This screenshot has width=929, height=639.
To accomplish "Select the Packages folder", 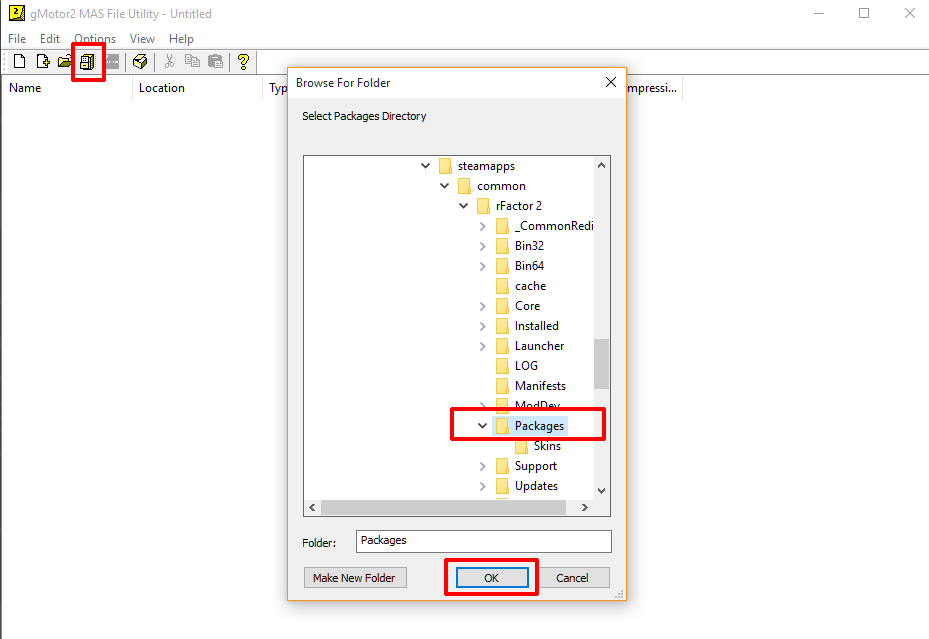I will click(x=539, y=426).
